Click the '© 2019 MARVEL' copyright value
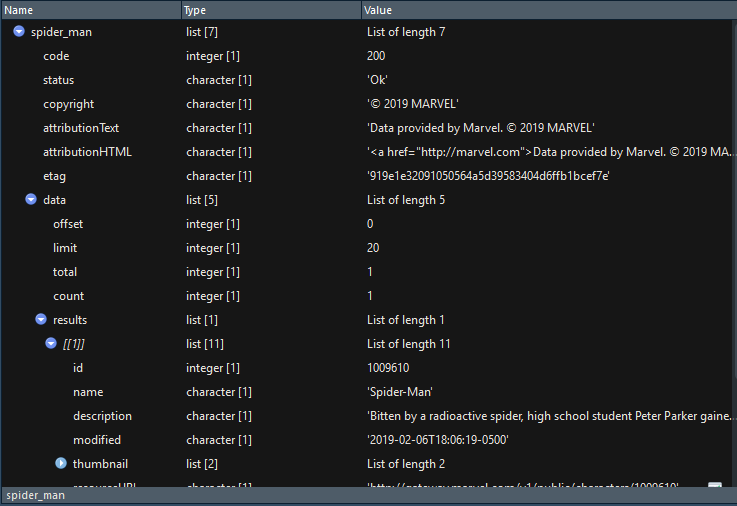The width and height of the screenshot is (737, 506). [413, 104]
